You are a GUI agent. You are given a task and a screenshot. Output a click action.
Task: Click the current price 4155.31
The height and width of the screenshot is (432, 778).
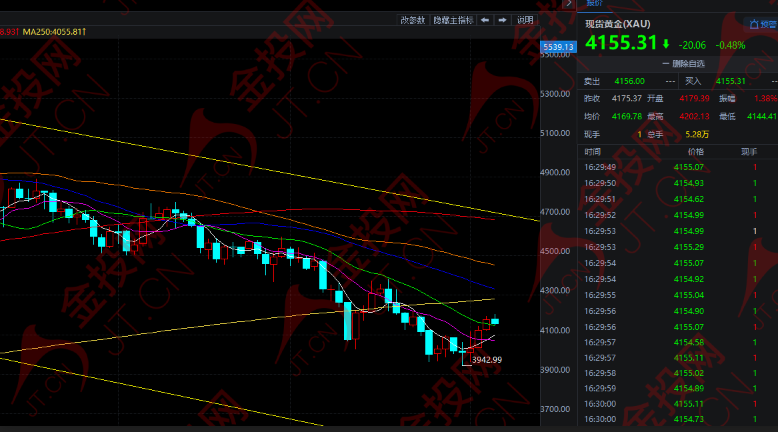click(621, 43)
